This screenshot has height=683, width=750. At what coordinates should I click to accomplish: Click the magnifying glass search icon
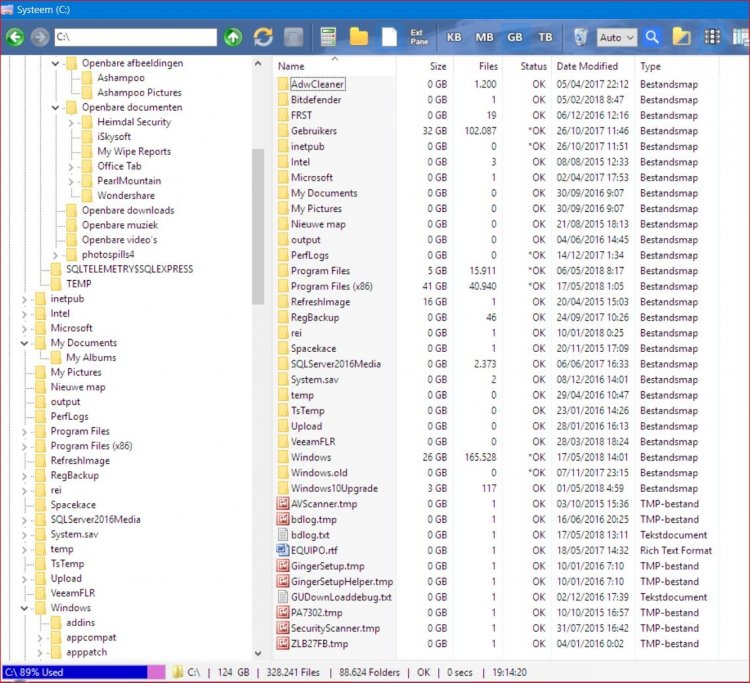pos(651,37)
